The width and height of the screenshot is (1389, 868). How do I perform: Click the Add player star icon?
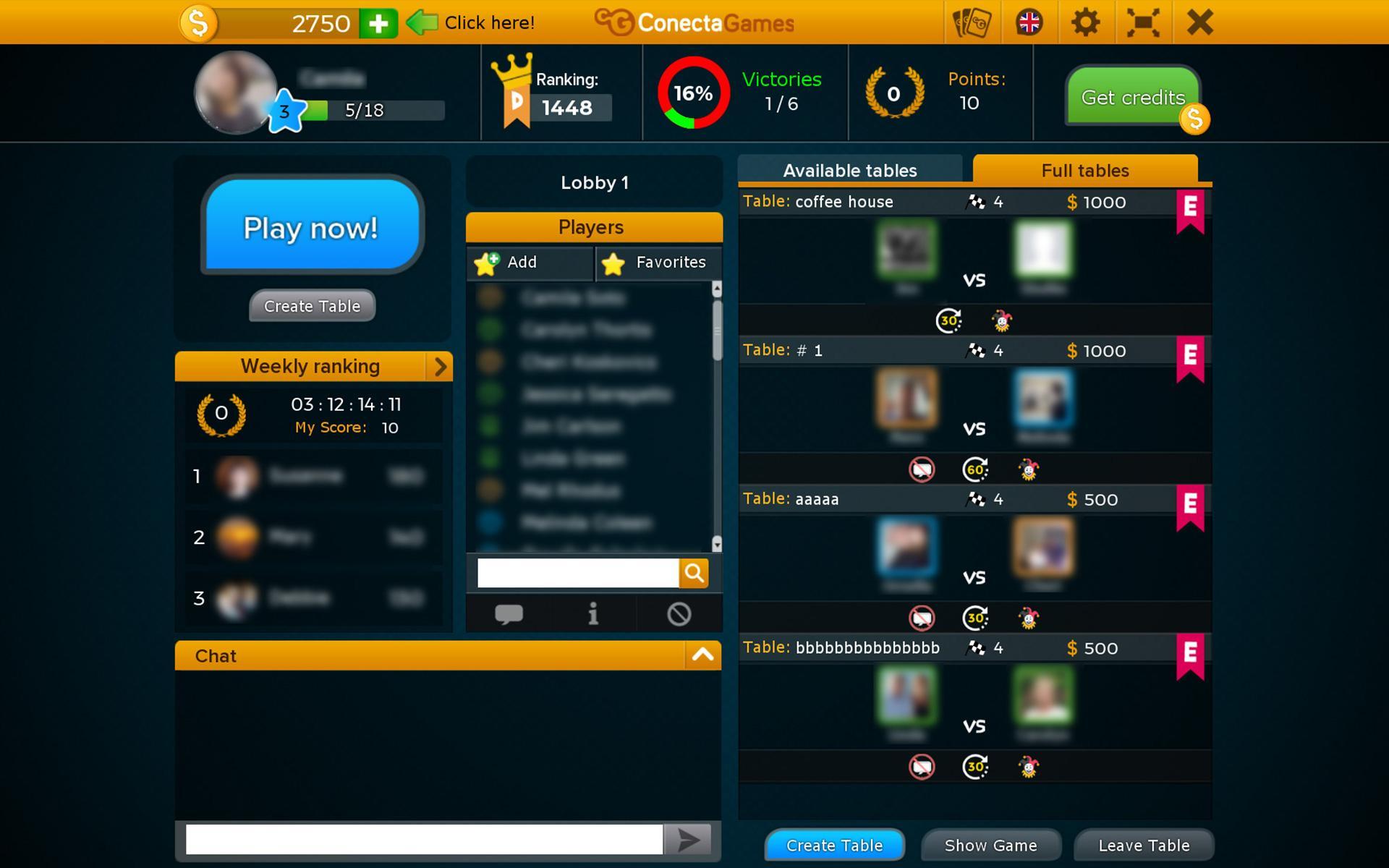click(x=488, y=262)
